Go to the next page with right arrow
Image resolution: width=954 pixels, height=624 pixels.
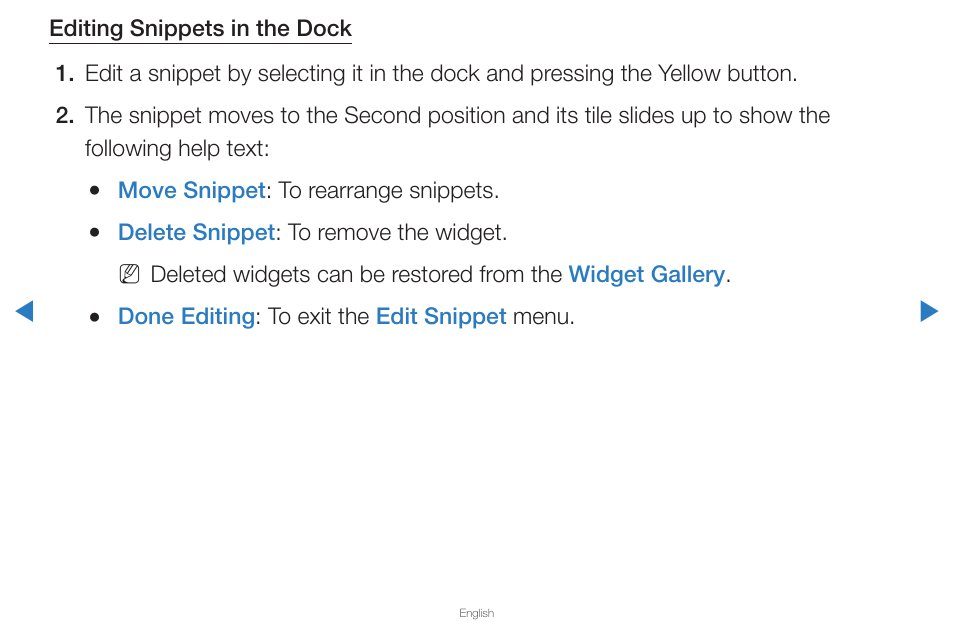[929, 311]
